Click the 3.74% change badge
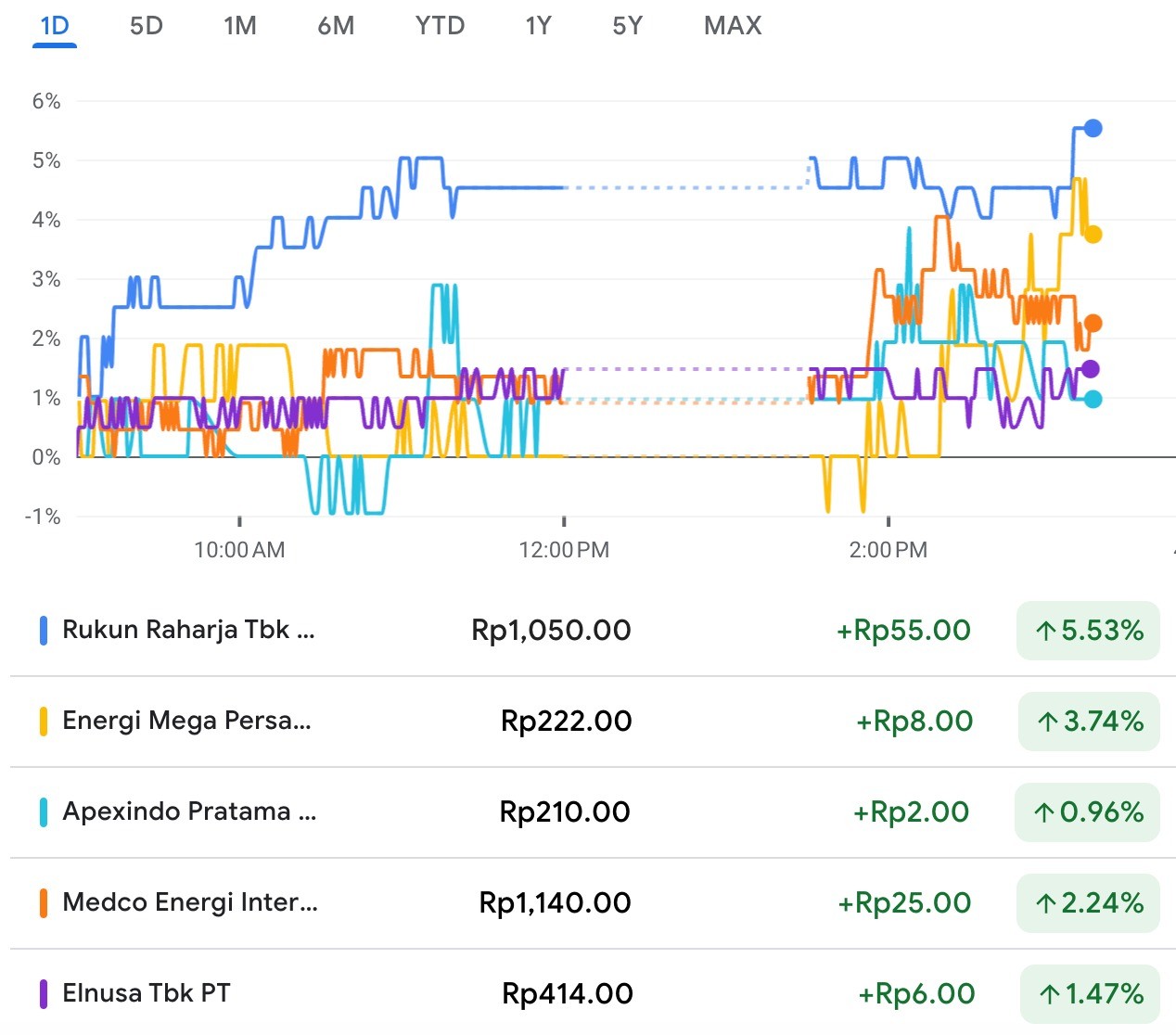The image size is (1176, 1035). click(1090, 722)
